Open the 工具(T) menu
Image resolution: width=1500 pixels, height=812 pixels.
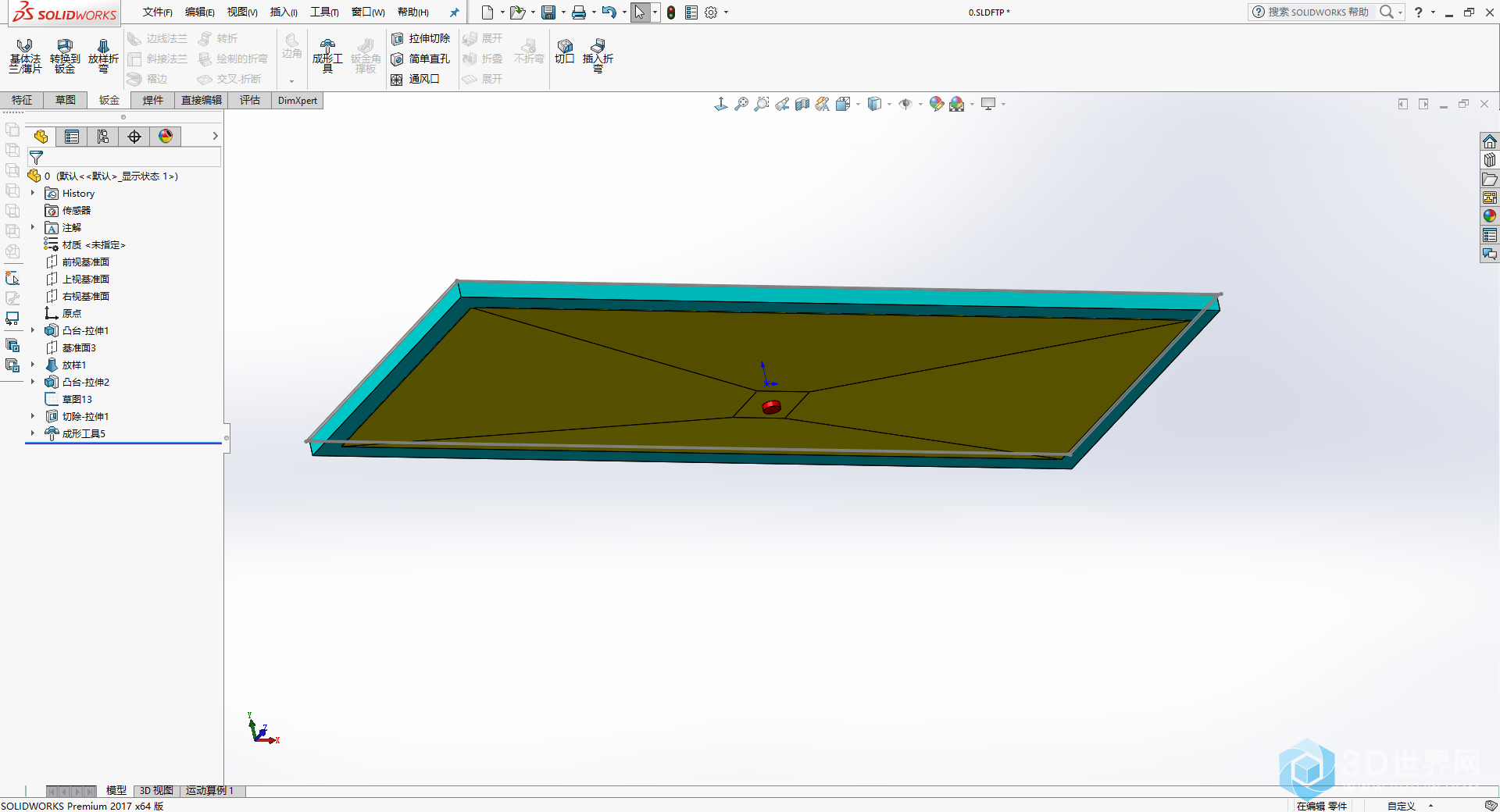324,12
